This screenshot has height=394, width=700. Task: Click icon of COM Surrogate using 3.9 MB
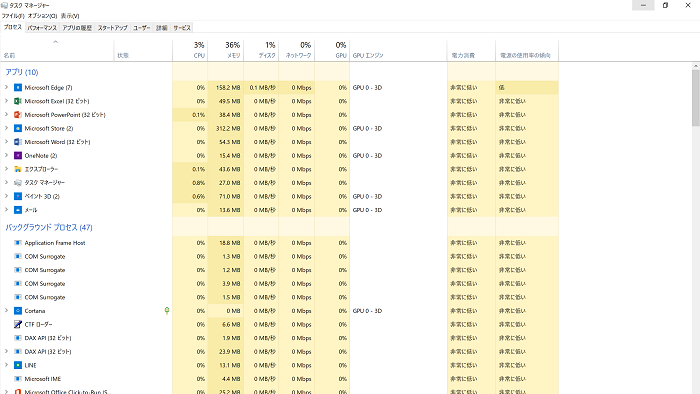point(18,284)
